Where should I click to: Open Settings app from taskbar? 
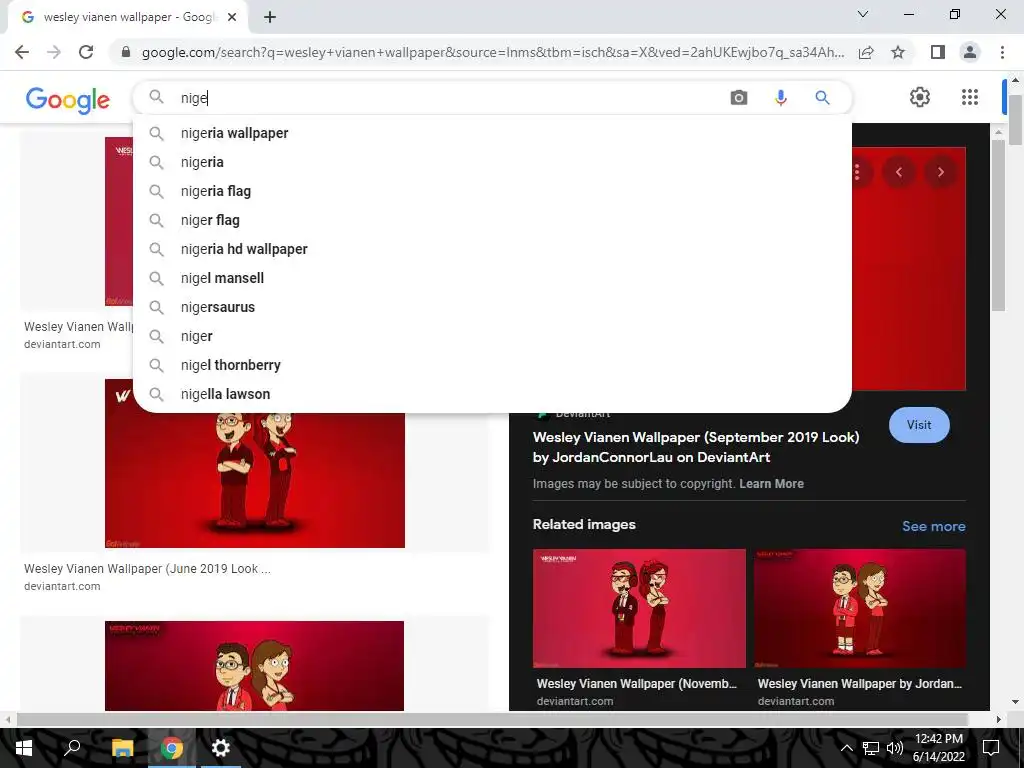221,748
